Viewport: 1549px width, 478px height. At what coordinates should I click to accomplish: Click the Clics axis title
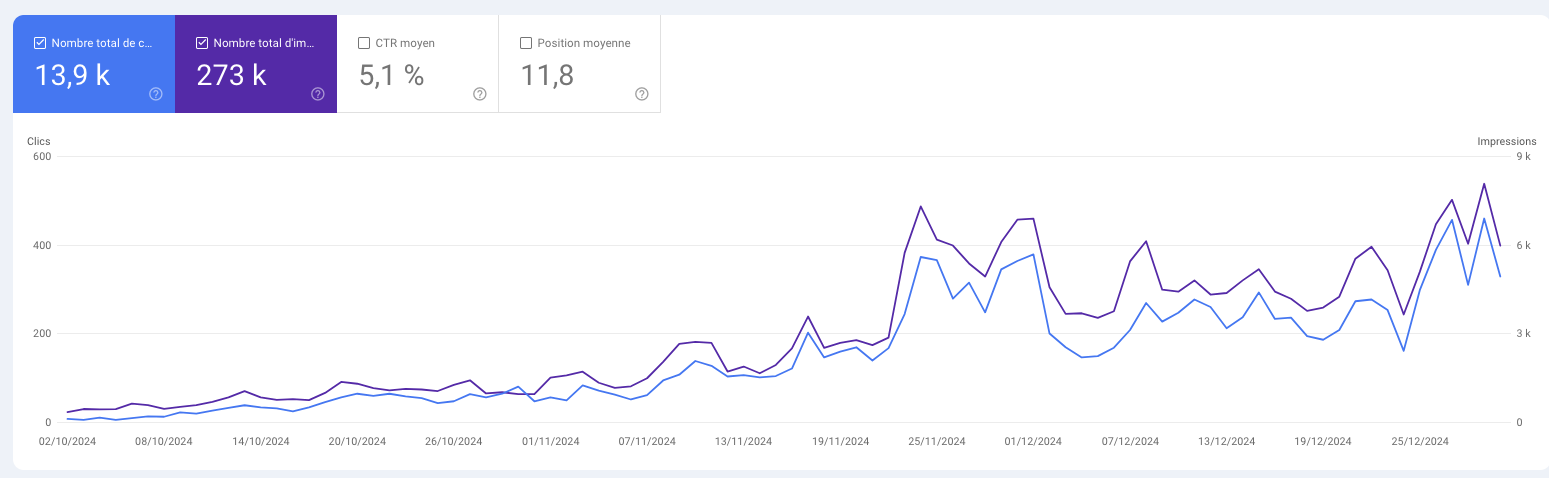coord(39,142)
